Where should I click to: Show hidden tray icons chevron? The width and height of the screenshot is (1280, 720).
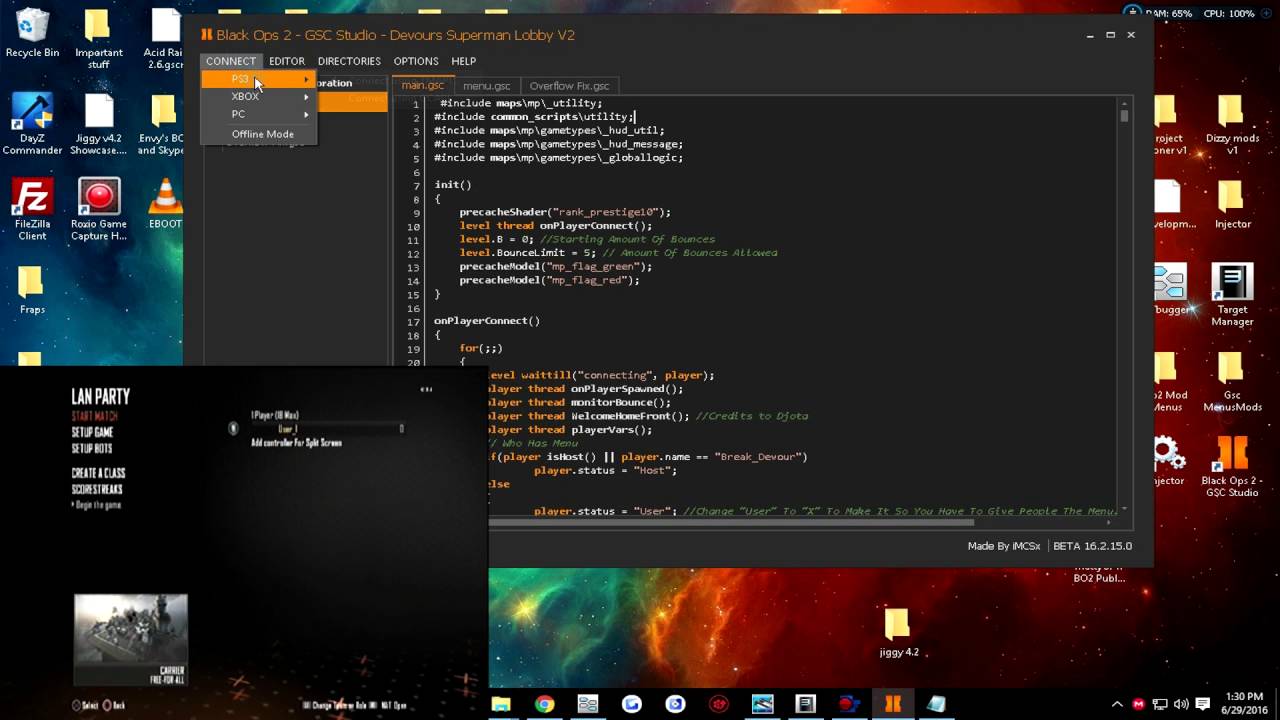pyautogui.click(x=1117, y=704)
